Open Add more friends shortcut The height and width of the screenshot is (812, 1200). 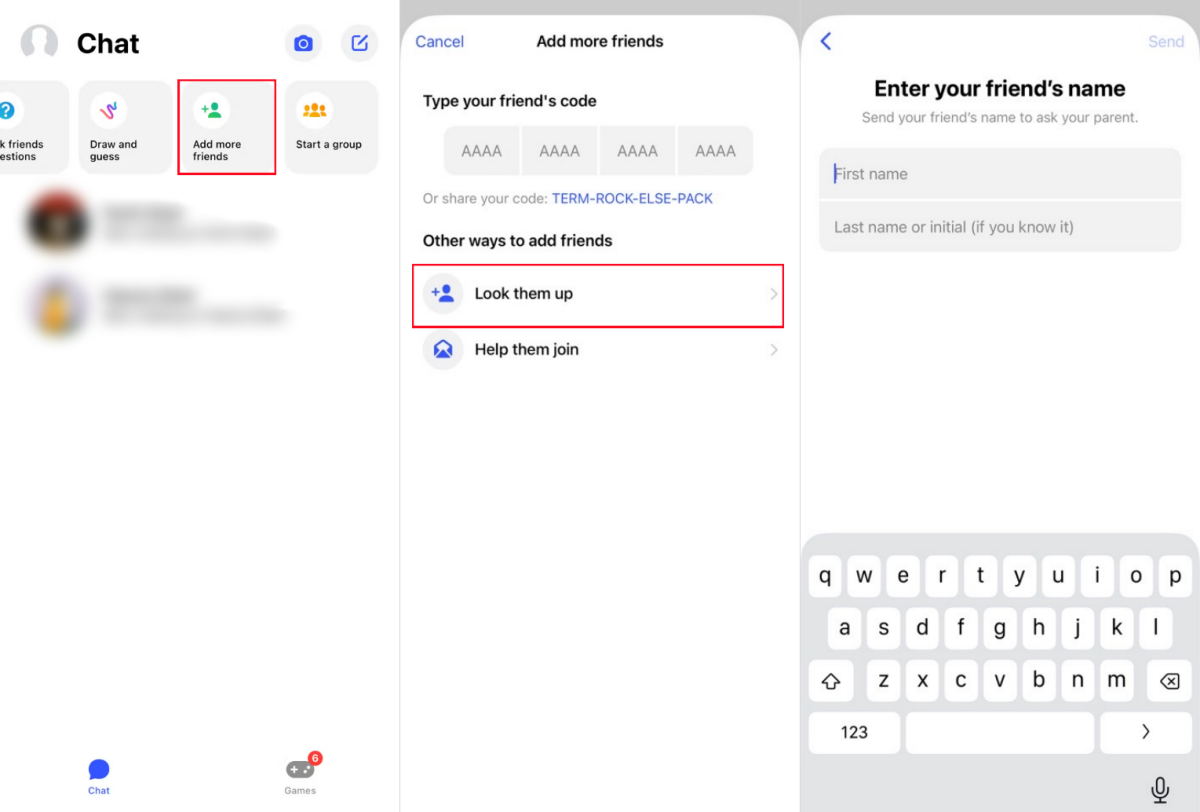(226, 127)
